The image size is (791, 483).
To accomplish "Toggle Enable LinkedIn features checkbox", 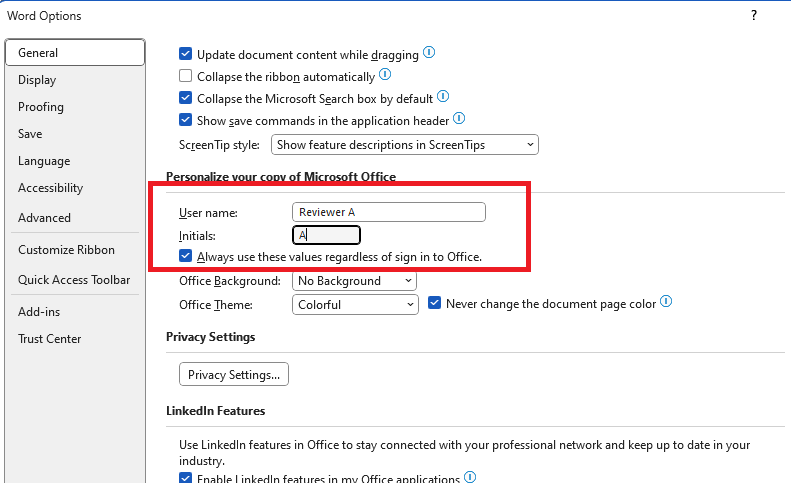I will 186,477.
